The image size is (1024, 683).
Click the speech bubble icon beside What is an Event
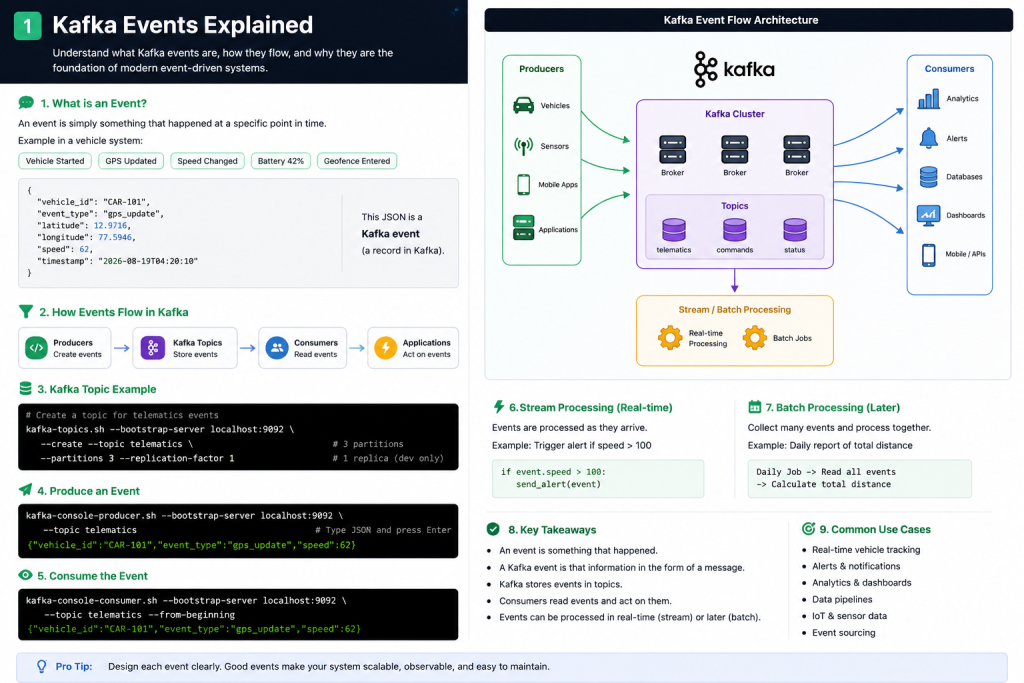coord(26,103)
